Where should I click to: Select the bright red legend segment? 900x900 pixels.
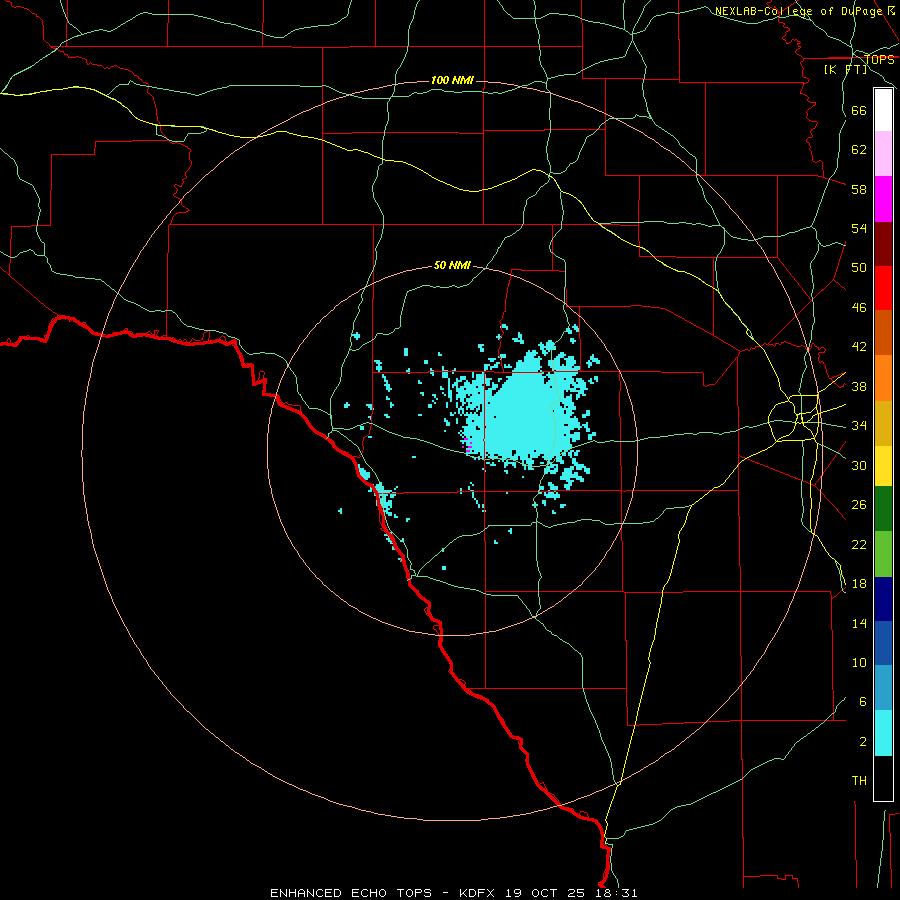[x=883, y=288]
